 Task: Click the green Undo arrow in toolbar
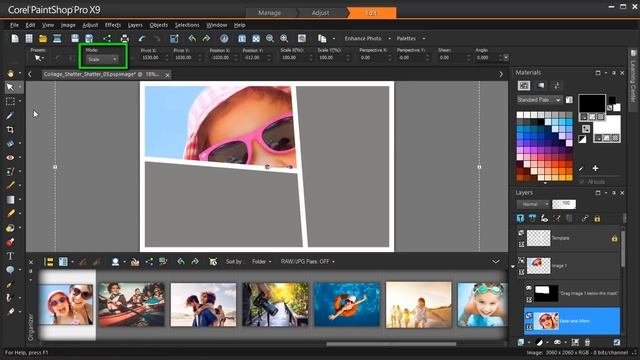click(x=192, y=38)
